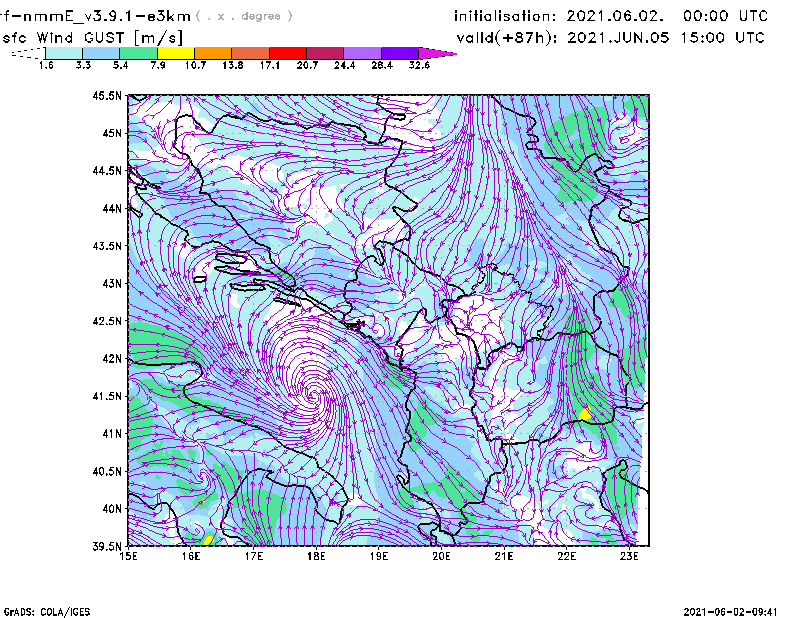Image resolution: width=800 pixels, height=618 pixels.
Task: Click the 'sfc Wind GUST [m/s]' title
Action: [x=92, y=38]
